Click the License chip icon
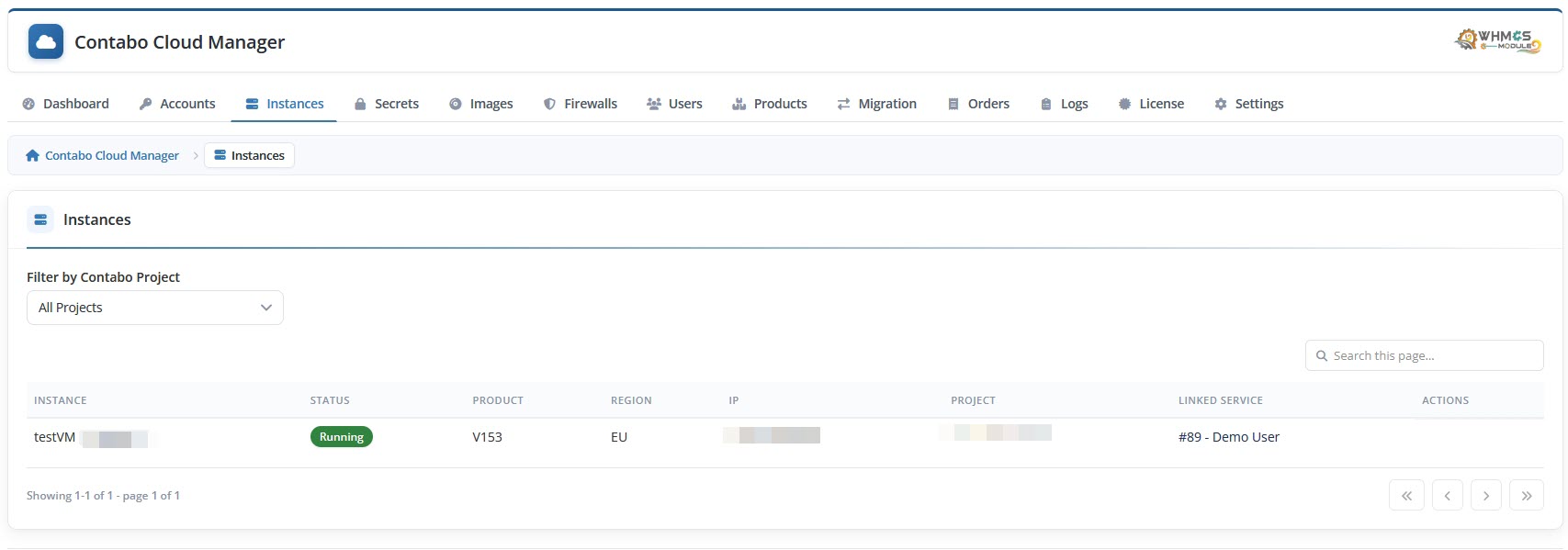The height and width of the screenshot is (550, 1568). point(1124,104)
